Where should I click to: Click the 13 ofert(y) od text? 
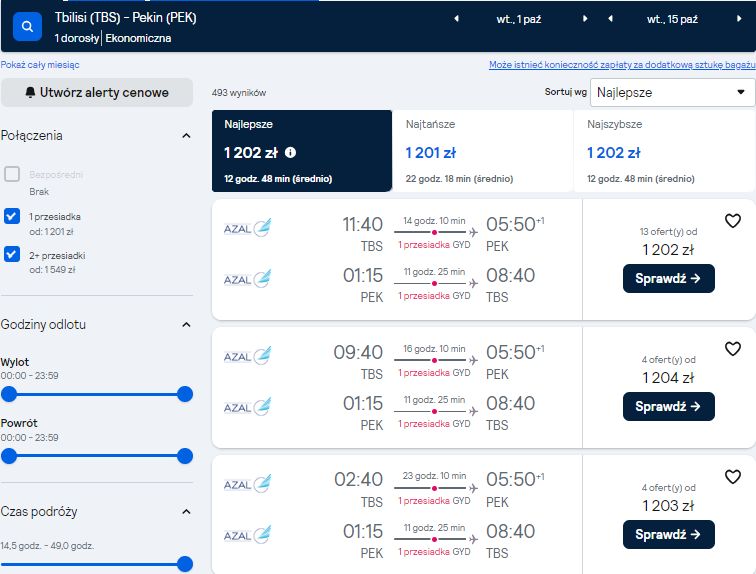tap(668, 232)
